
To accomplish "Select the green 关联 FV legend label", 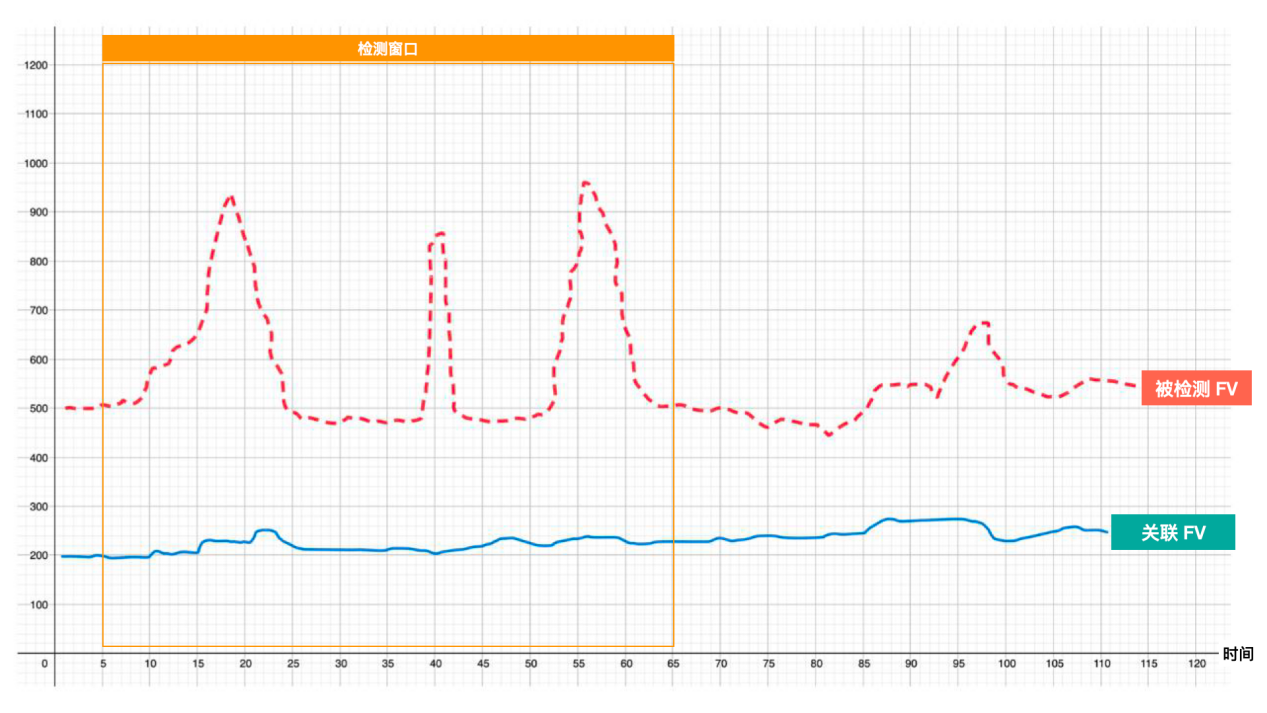I will tap(1173, 533).
